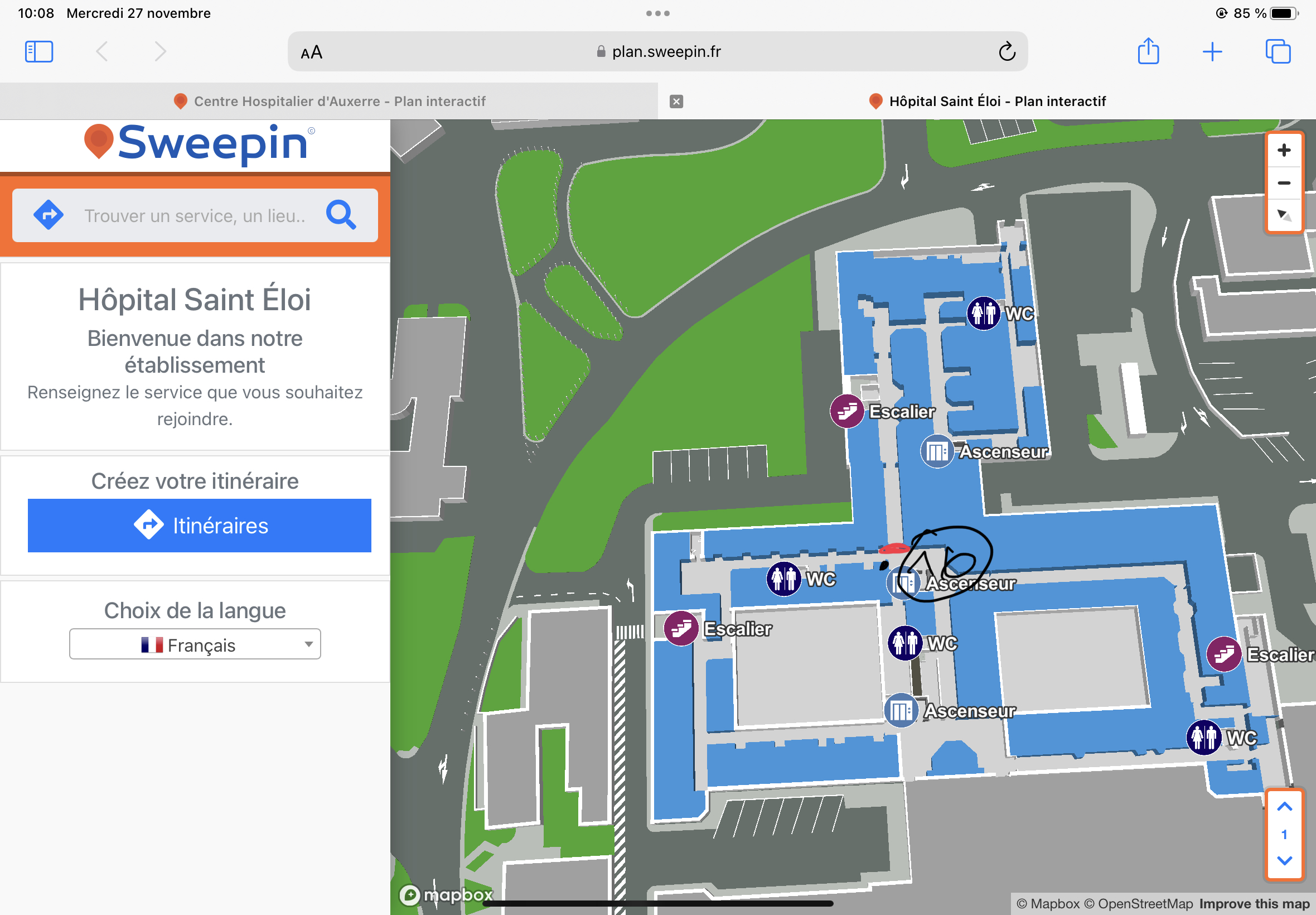Click the blue directions diamond in search bar
The height and width of the screenshot is (915, 1316).
(x=49, y=215)
